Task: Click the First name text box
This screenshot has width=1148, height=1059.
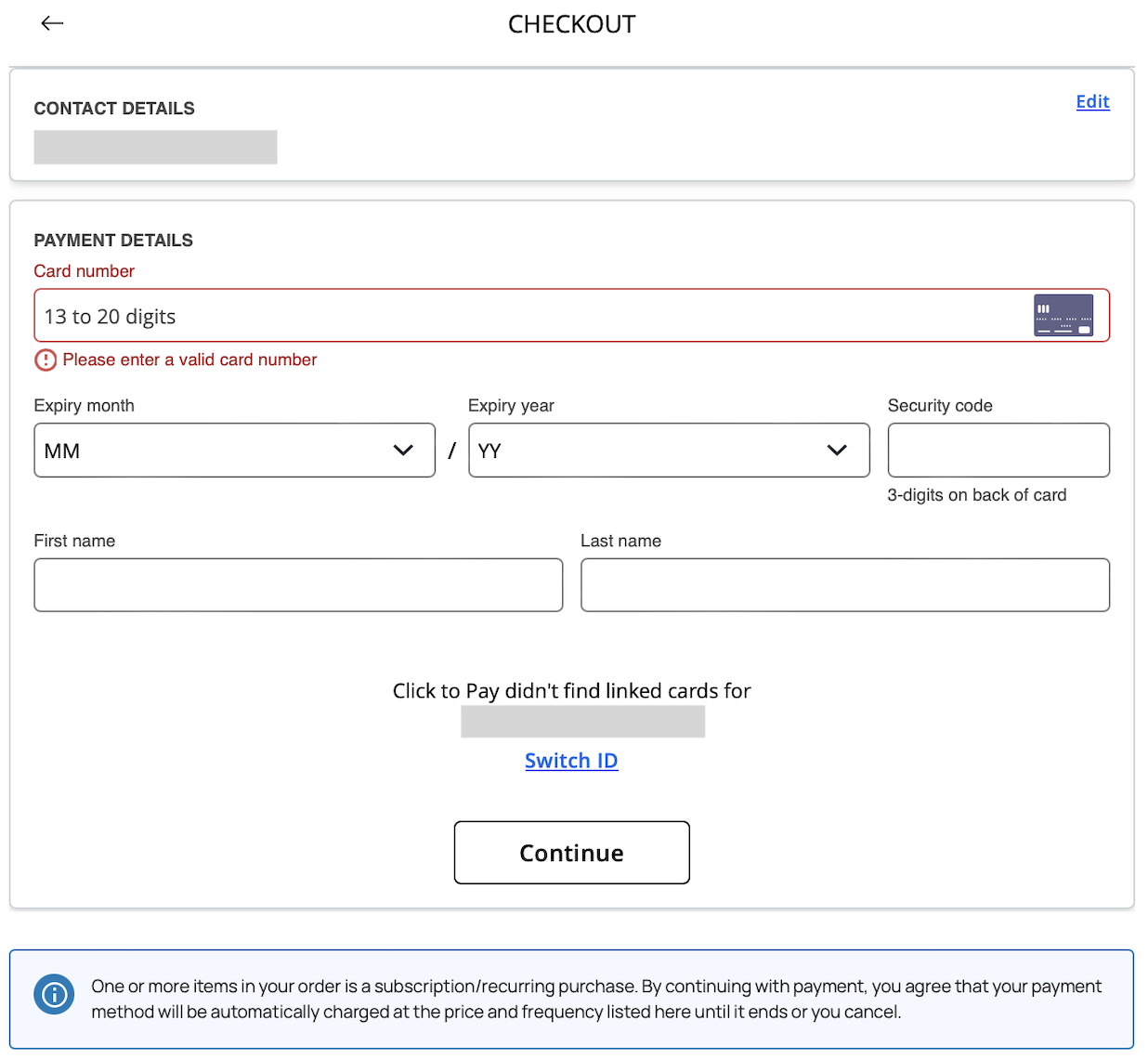Action: click(x=298, y=585)
